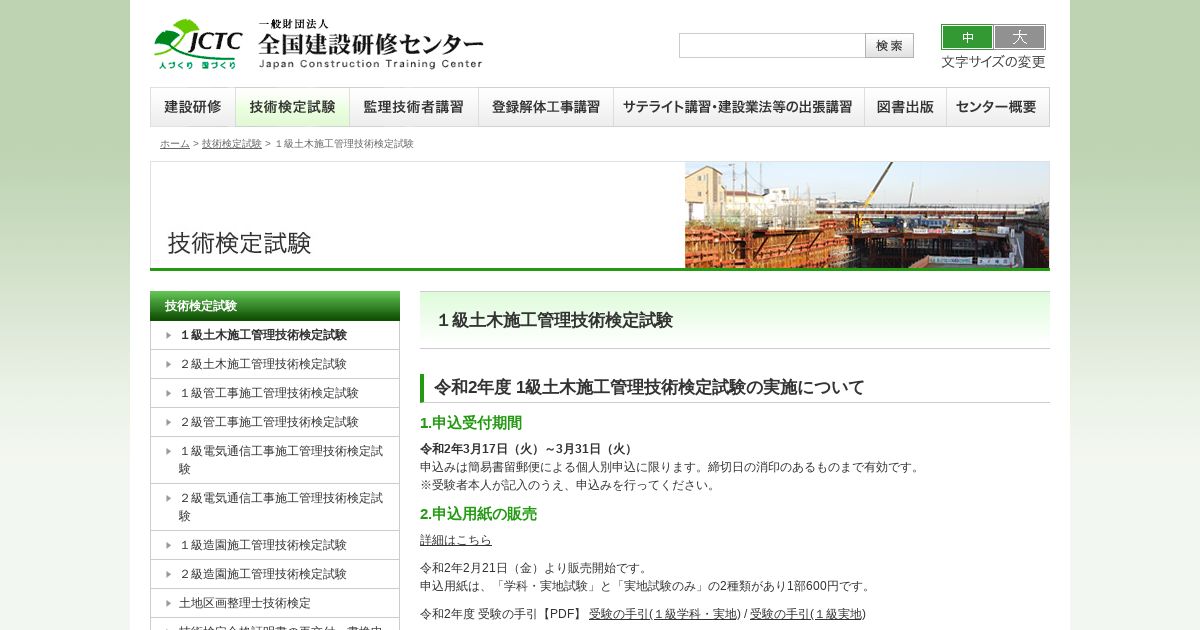Click the construction site banner photo
This screenshot has height=630, width=1200.
tap(867, 215)
